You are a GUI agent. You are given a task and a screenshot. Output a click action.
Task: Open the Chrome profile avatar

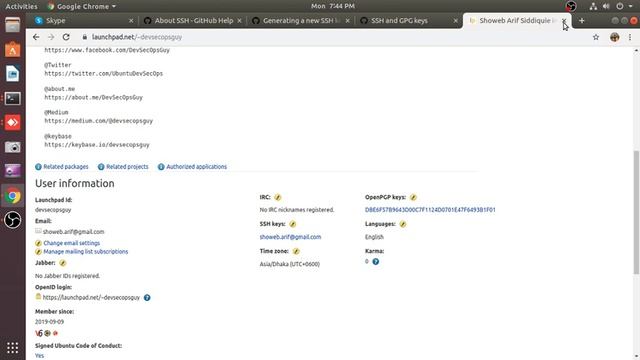(614, 37)
